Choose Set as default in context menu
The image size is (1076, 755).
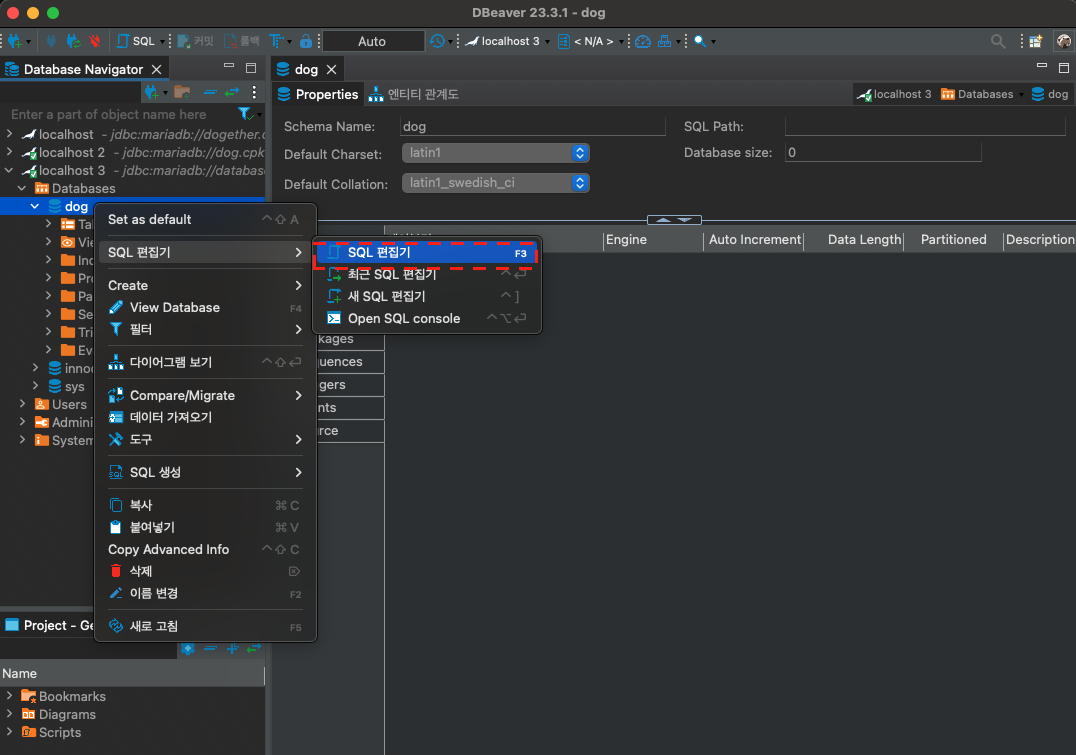click(205, 220)
